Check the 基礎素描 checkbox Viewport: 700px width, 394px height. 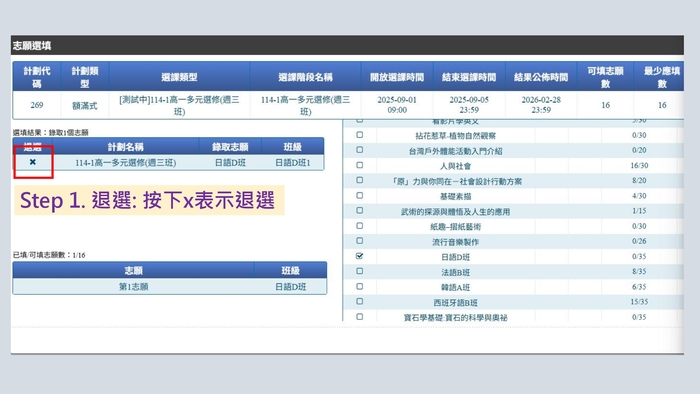coord(359,195)
